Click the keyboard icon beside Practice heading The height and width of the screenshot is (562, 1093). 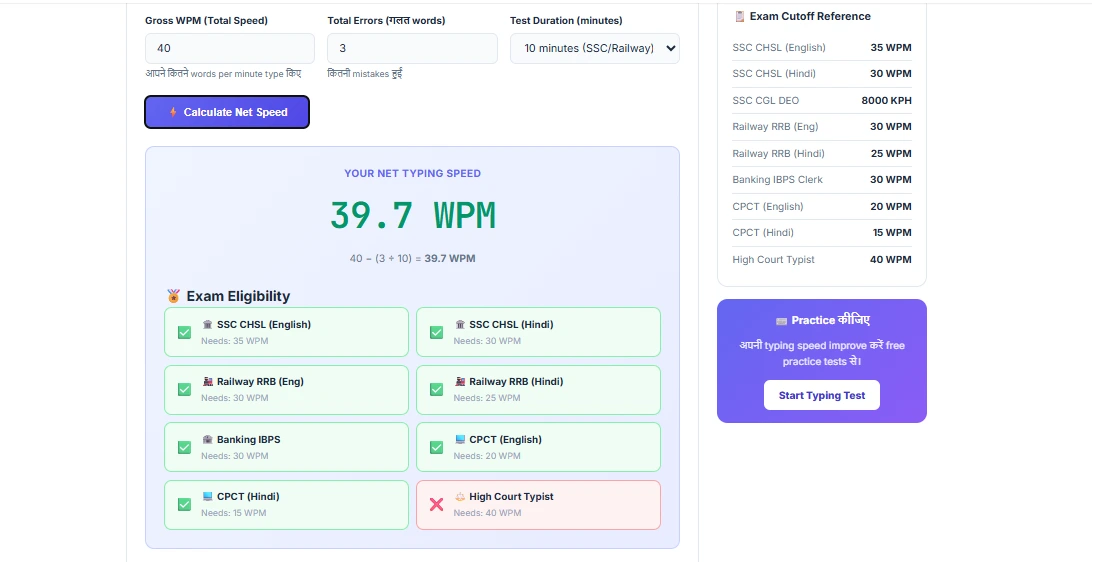coord(781,321)
